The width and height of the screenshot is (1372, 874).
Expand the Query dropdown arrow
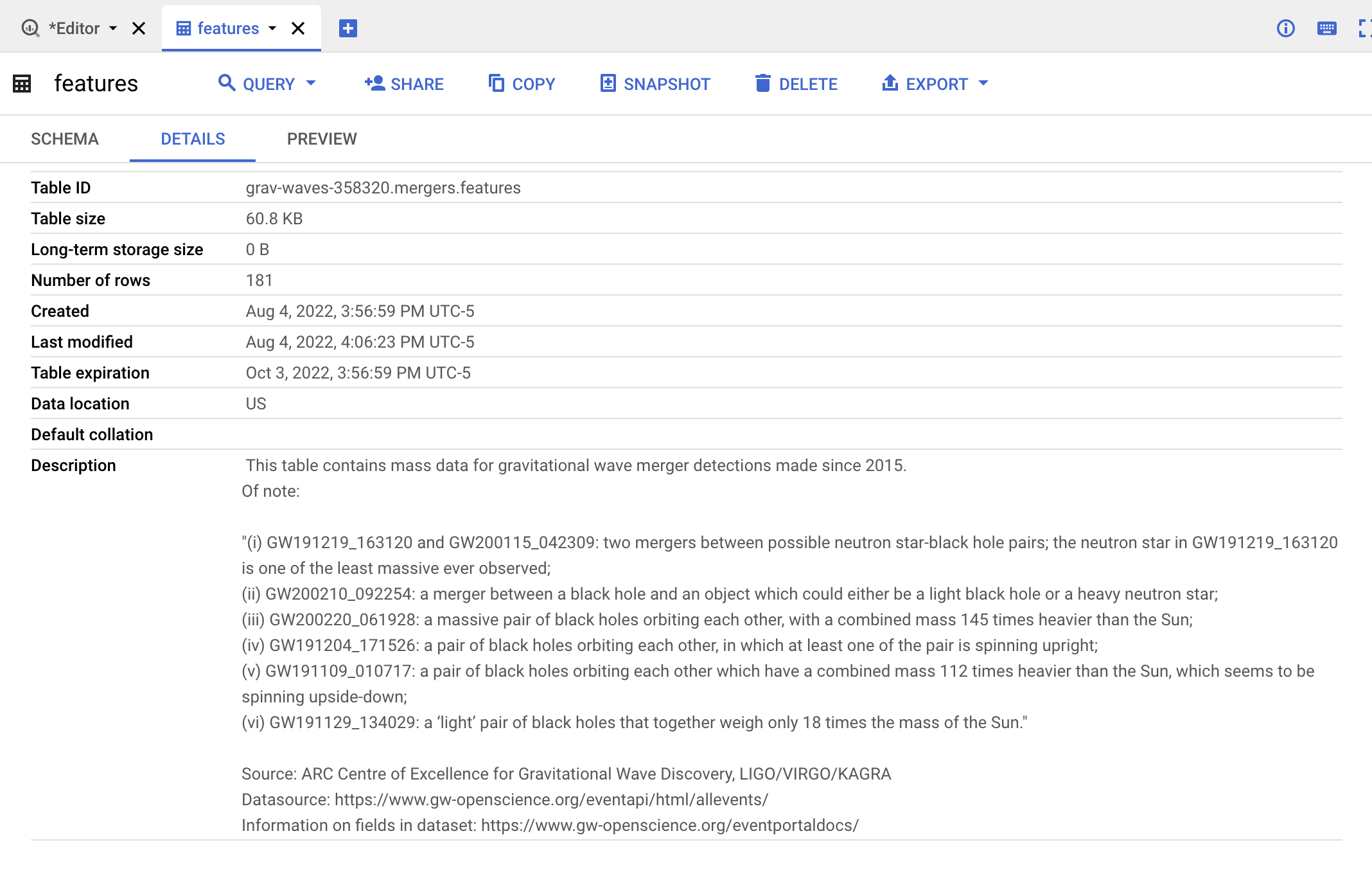[x=312, y=83]
